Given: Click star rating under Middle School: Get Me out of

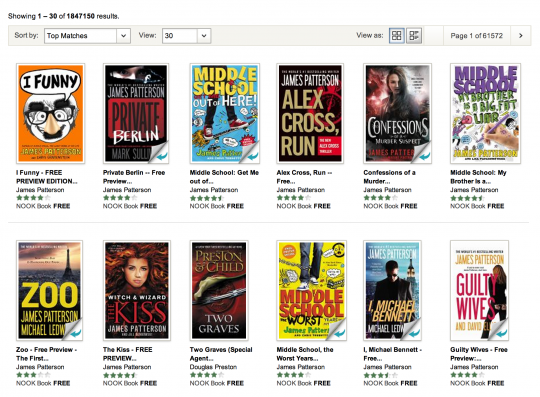Looking at the screenshot, I should [x=207, y=198].
